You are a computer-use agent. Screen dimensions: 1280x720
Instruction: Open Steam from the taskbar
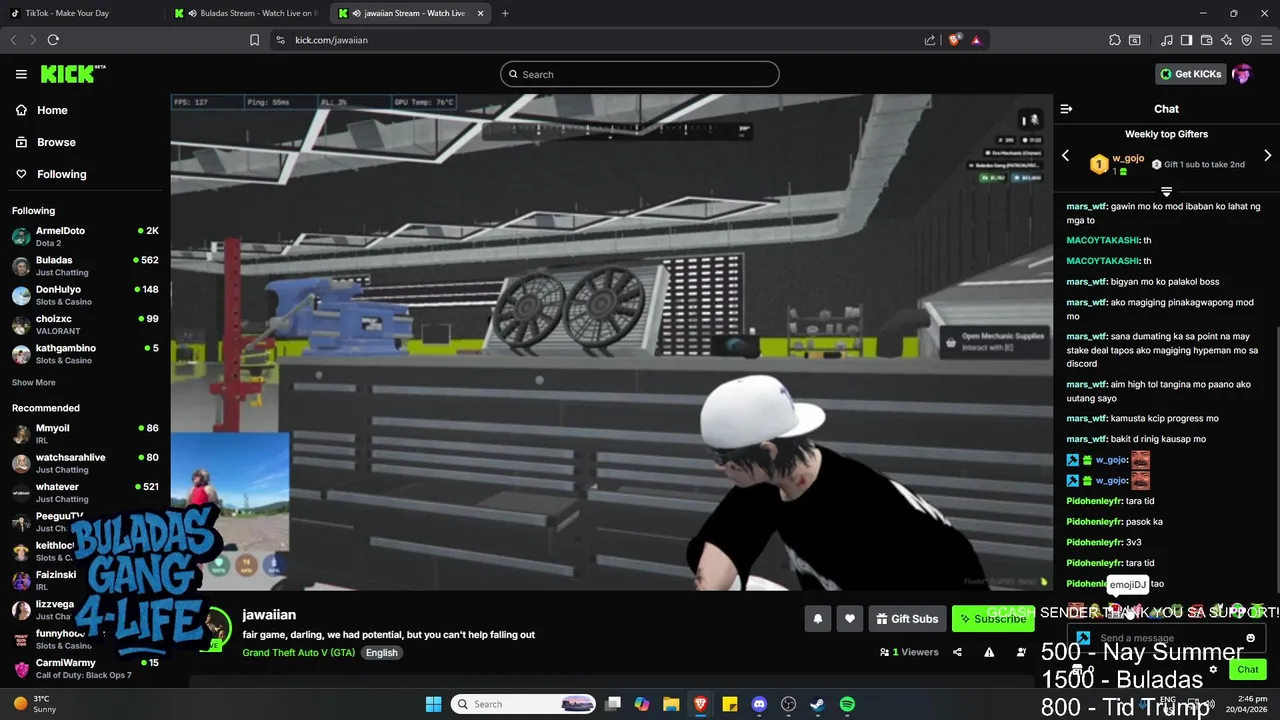(817, 704)
